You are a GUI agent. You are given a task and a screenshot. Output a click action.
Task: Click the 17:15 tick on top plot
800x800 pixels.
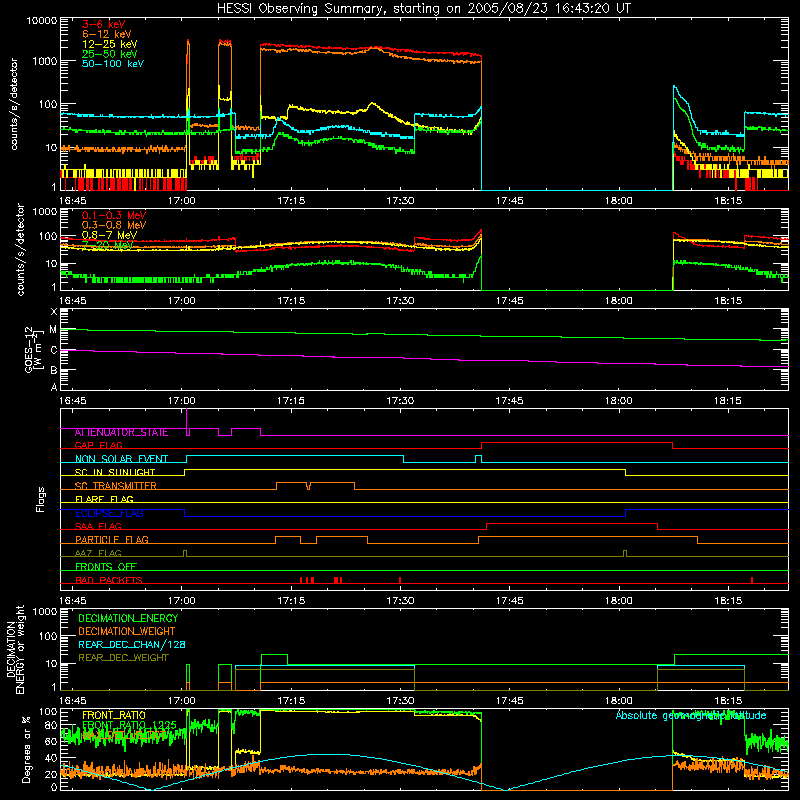point(291,201)
